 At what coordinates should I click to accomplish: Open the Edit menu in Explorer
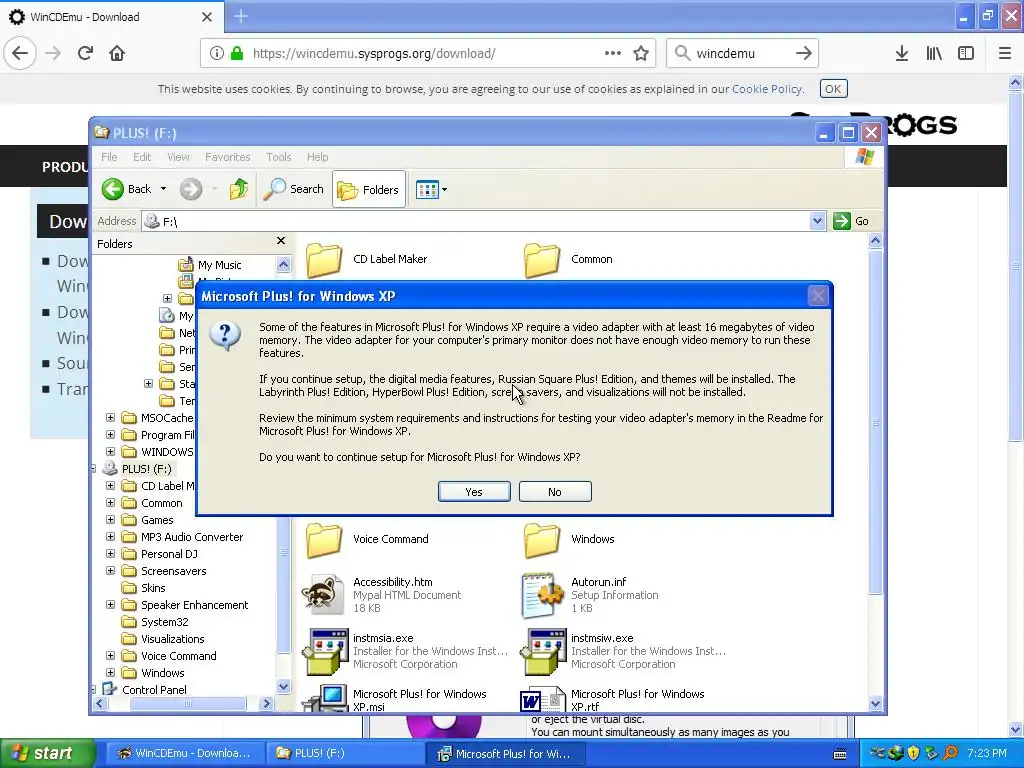[142, 157]
